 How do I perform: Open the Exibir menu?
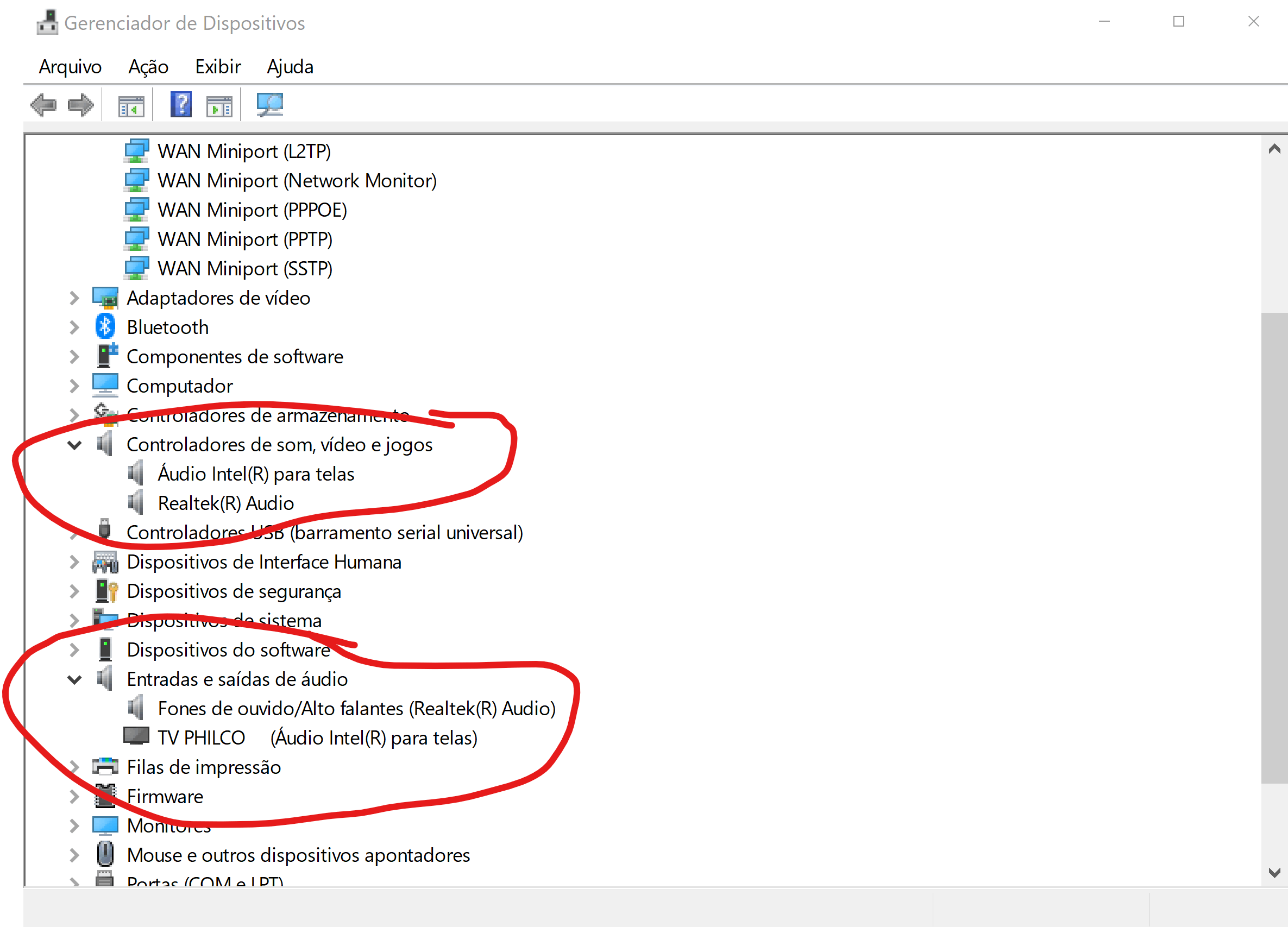pyautogui.click(x=218, y=67)
